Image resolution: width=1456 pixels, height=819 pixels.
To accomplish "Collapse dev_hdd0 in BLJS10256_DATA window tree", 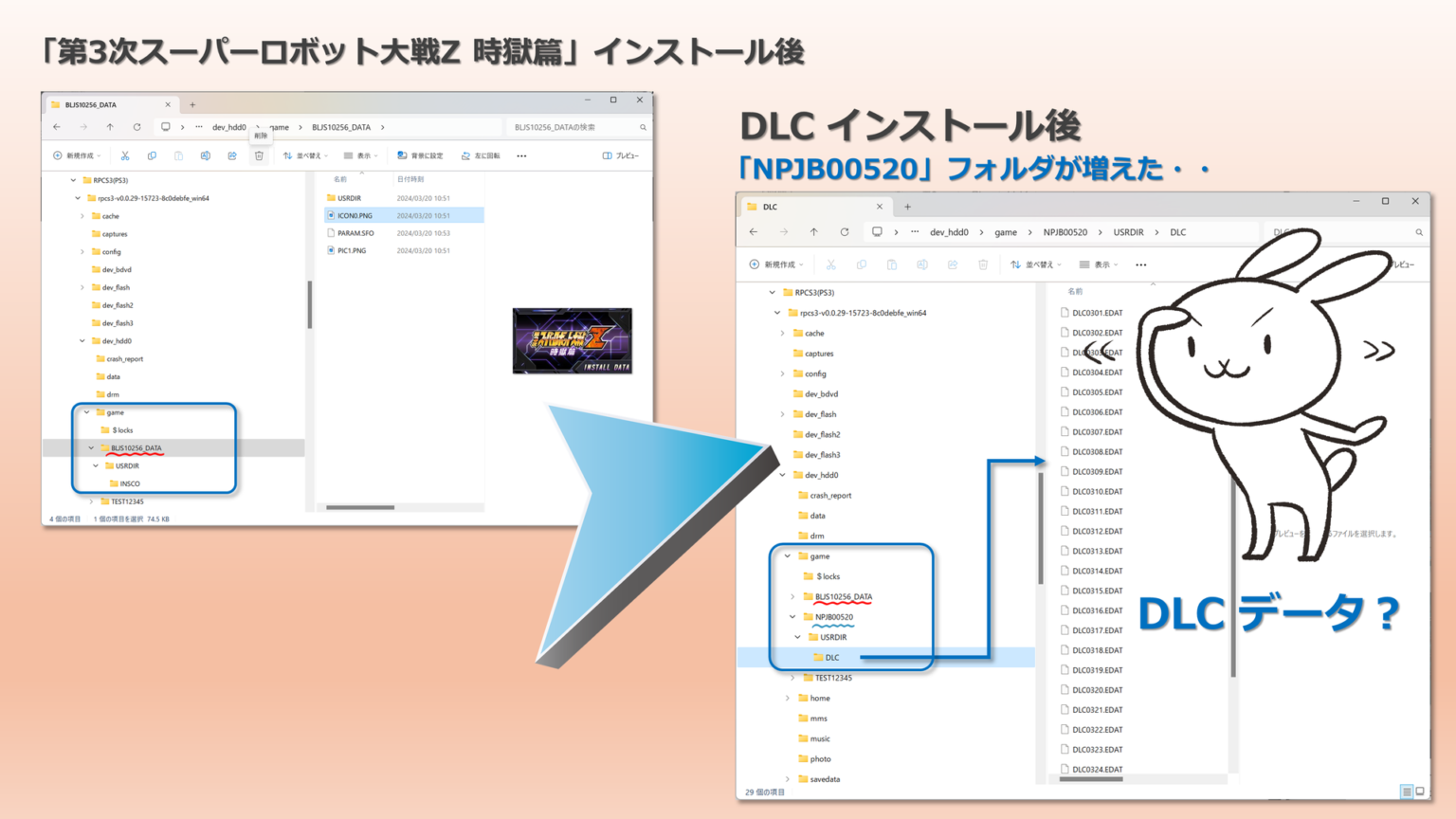I will [x=82, y=341].
